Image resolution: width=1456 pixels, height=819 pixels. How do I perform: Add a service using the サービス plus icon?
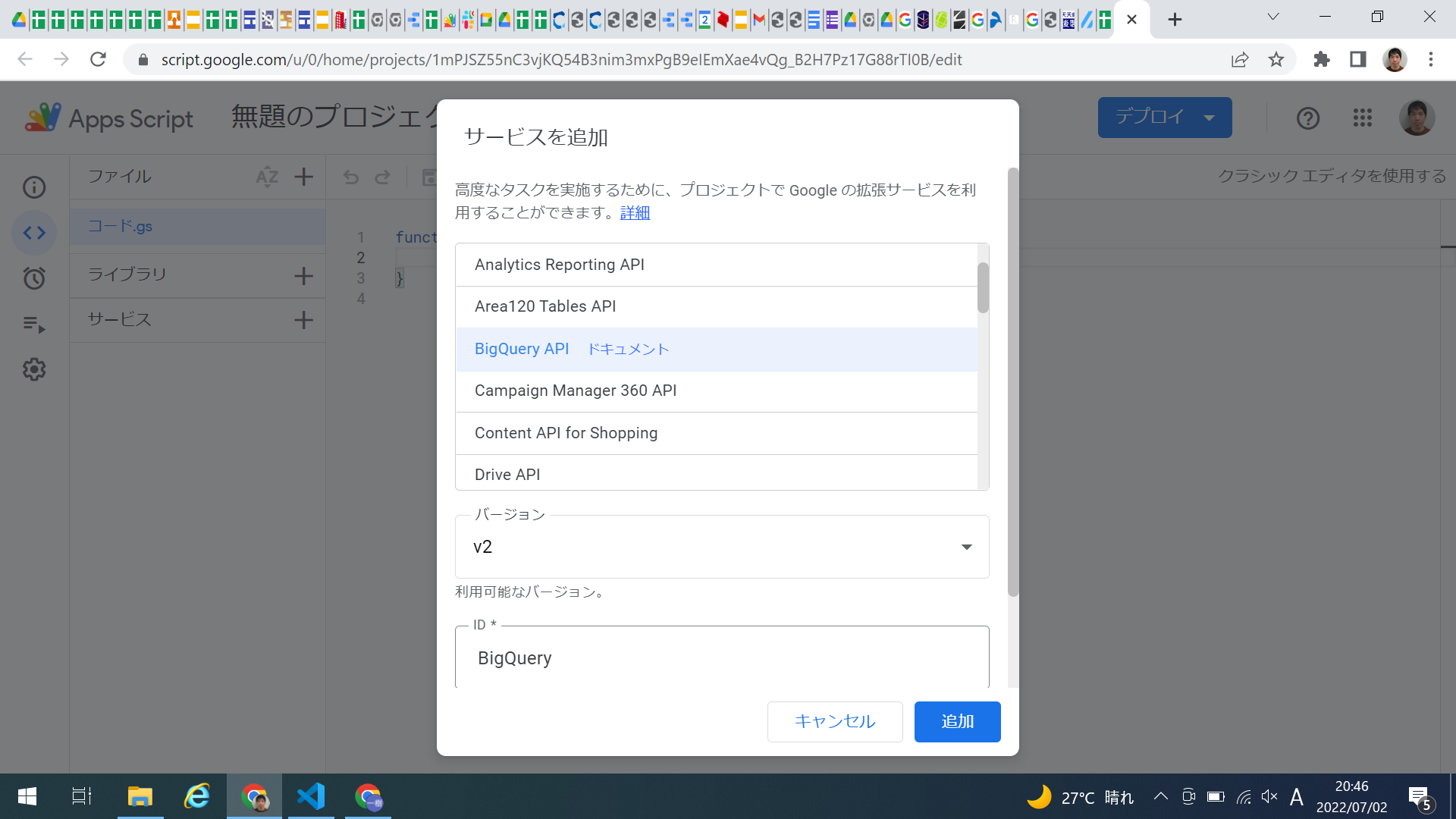pos(303,320)
